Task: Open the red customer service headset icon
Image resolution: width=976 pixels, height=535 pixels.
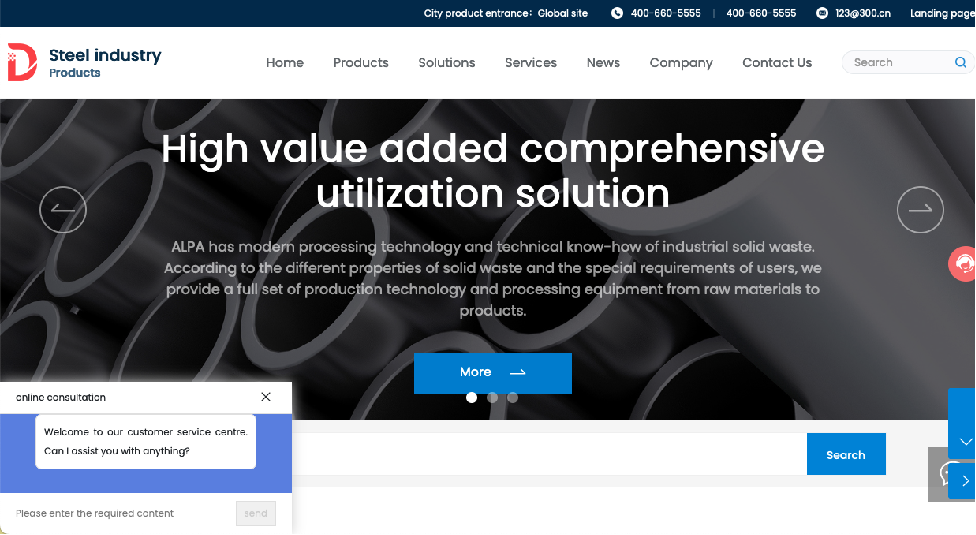Action: (x=962, y=264)
